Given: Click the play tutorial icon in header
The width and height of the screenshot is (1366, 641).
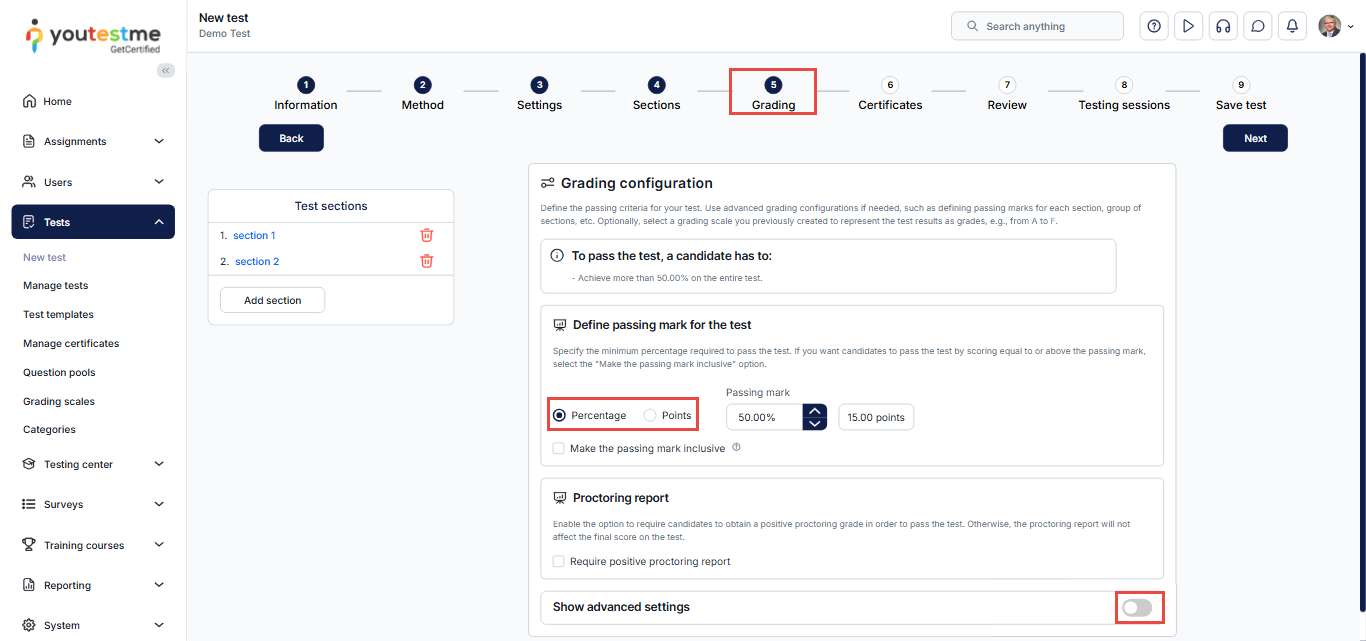Looking at the screenshot, I should pos(1188,26).
